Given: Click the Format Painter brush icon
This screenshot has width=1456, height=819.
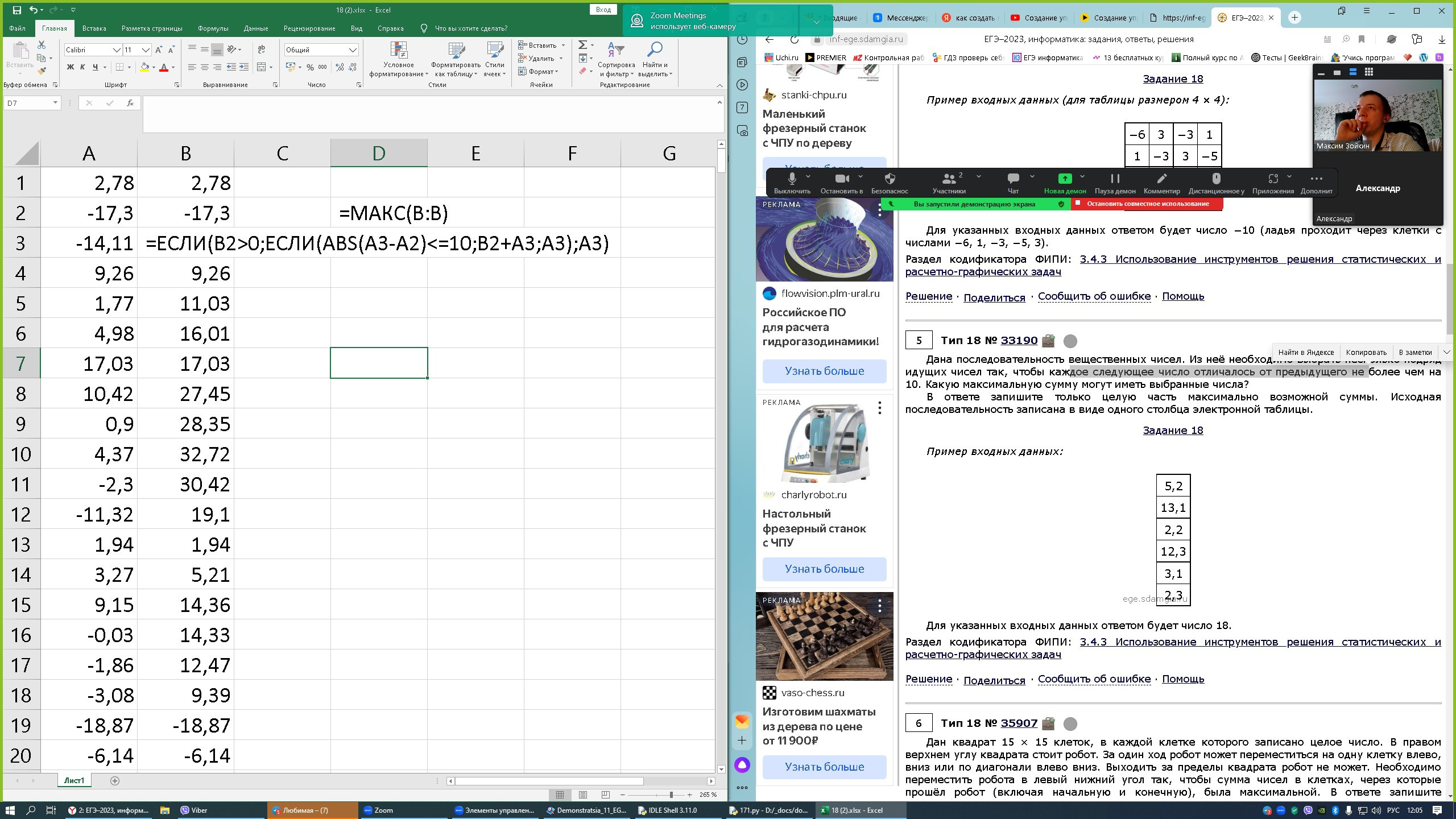Looking at the screenshot, I should click(x=41, y=71).
